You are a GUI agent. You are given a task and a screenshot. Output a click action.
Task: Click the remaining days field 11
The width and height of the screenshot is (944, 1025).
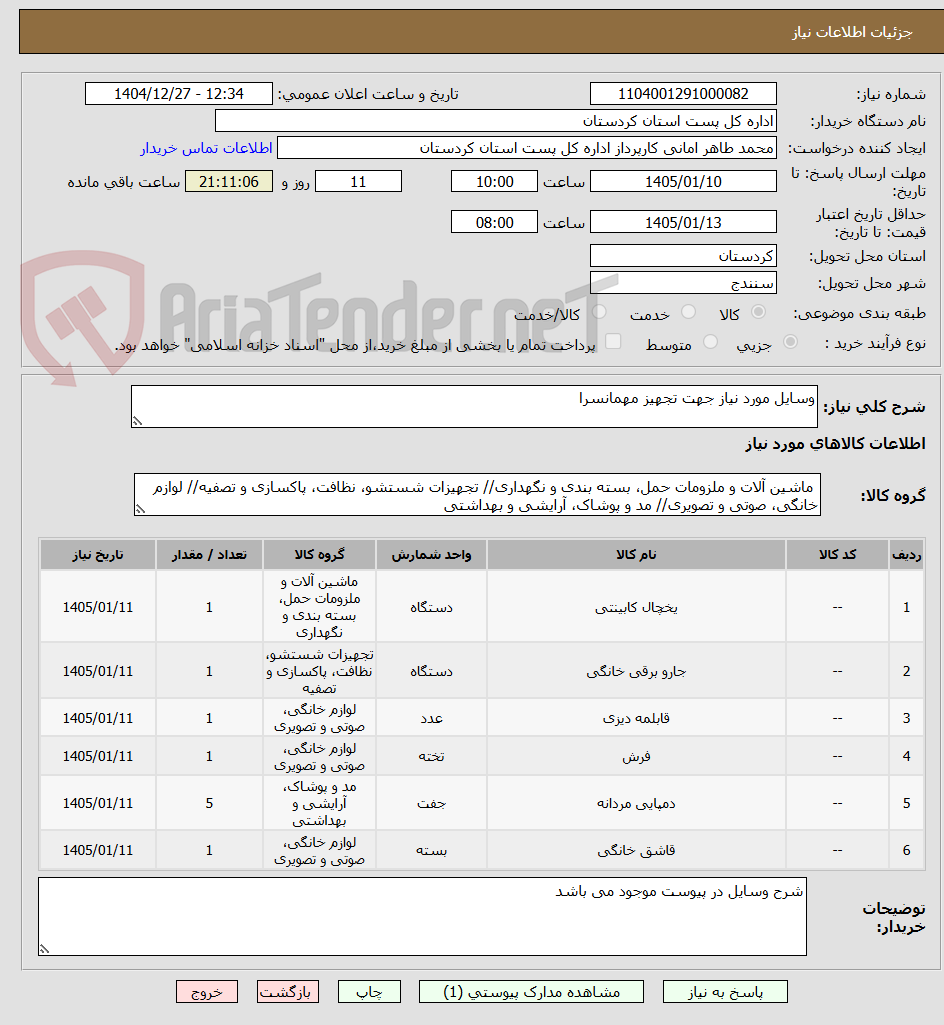click(x=358, y=182)
